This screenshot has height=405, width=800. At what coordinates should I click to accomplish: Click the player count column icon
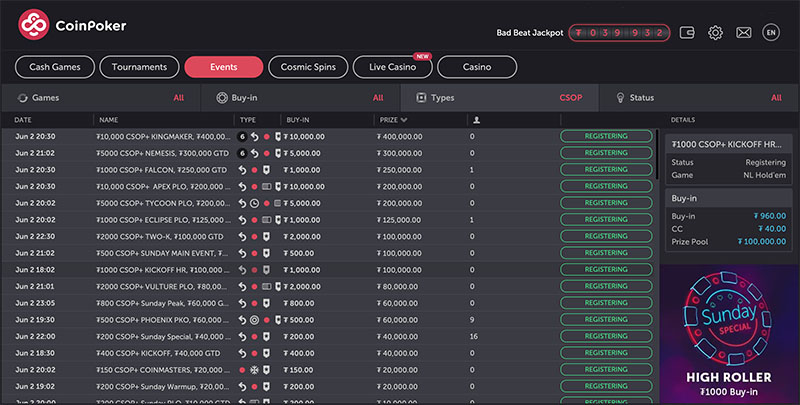476,120
